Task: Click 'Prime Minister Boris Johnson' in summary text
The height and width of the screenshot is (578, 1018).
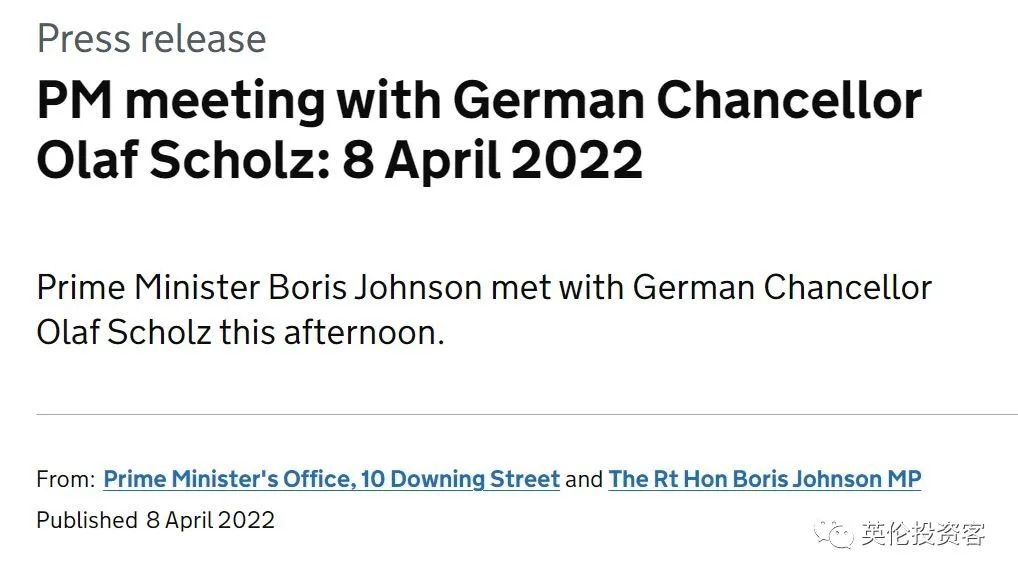Action: (259, 287)
